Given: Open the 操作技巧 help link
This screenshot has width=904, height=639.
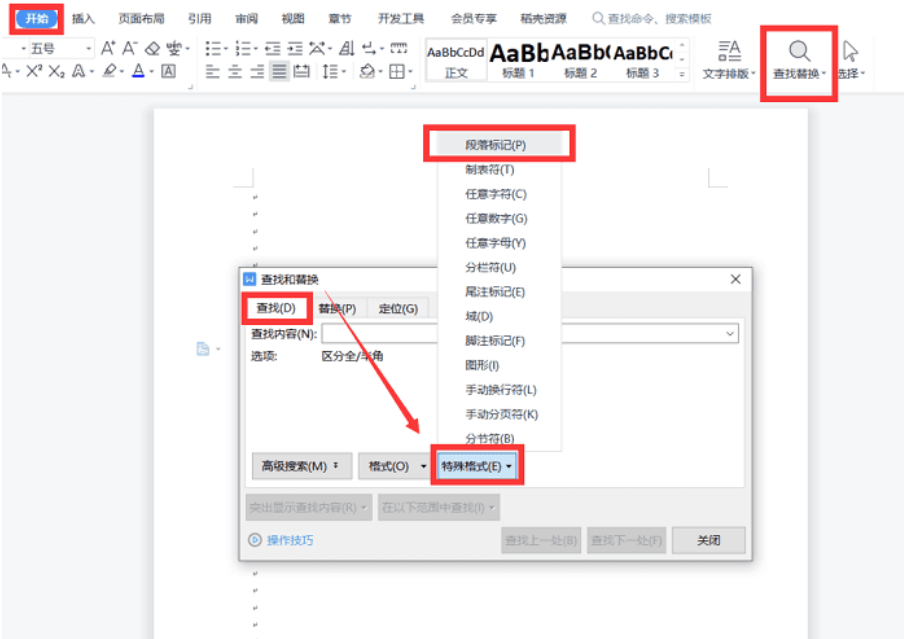Looking at the screenshot, I should point(289,540).
